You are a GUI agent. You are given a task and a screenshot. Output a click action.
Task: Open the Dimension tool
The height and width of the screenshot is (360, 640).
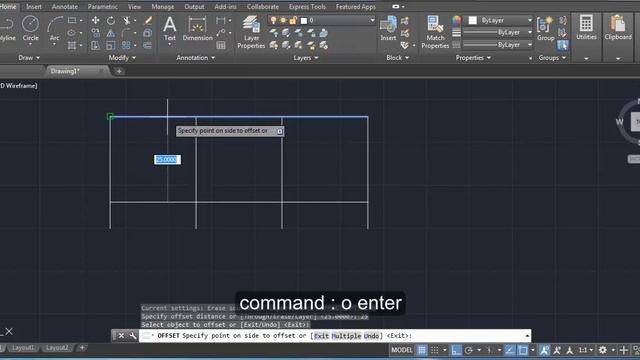(x=198, y=29)
